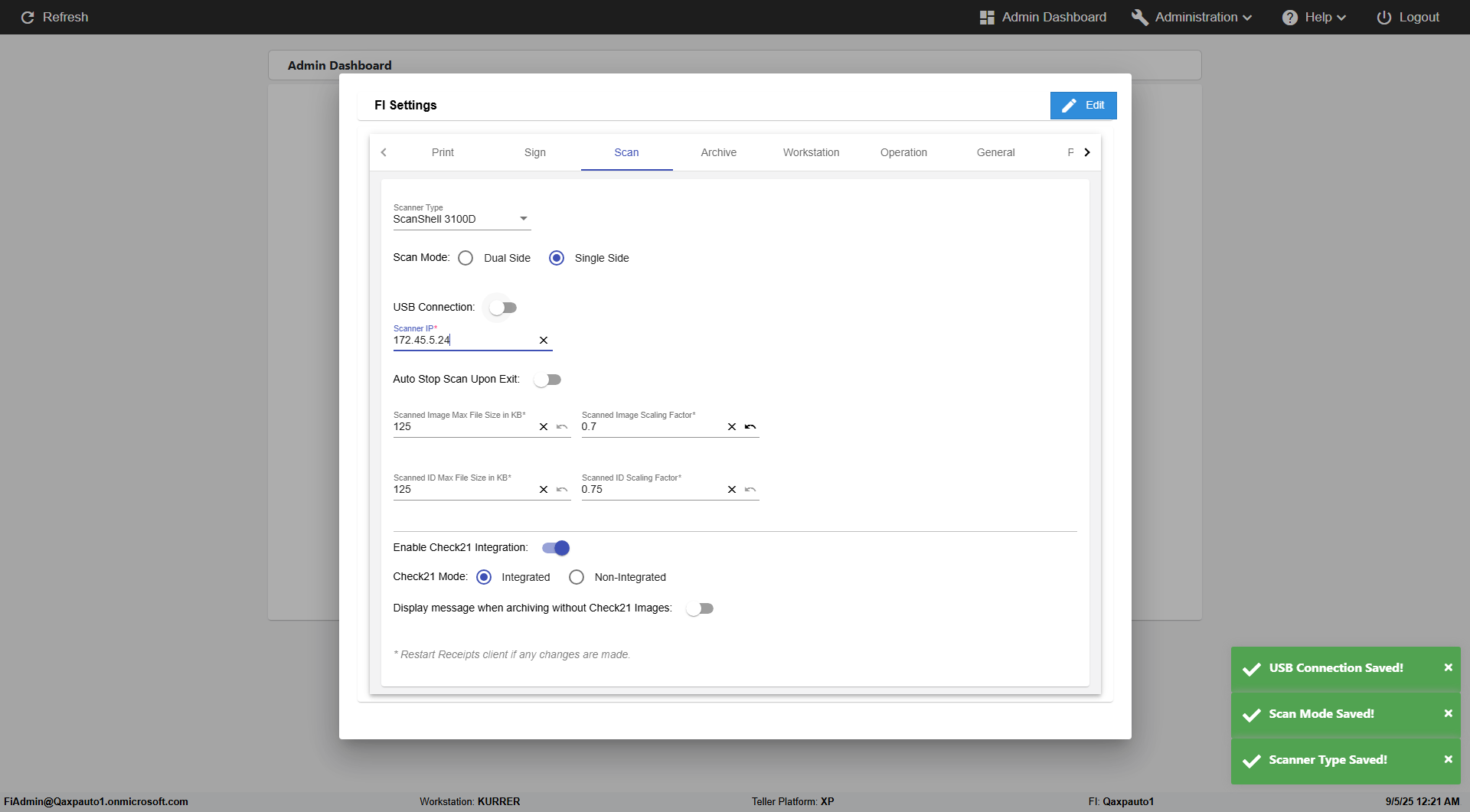Click the Restart Receipts client note
Image resolution: width=1470 pixels, height=812 pixels.
511,654
